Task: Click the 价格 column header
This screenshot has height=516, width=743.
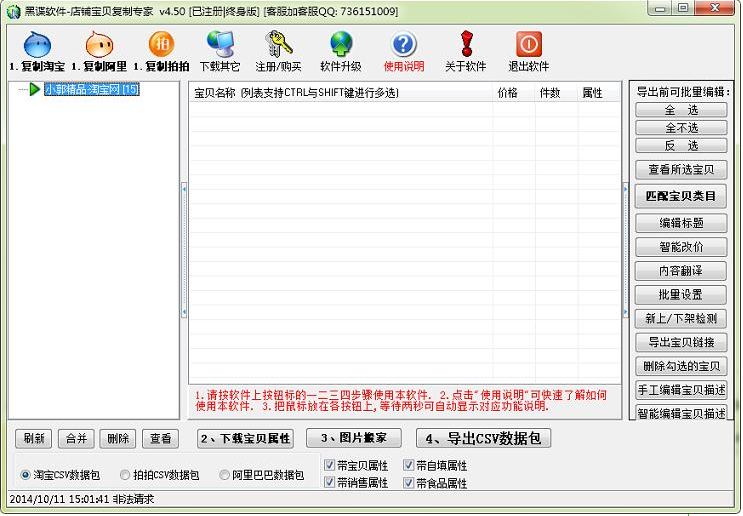Action: click(507, 93)
